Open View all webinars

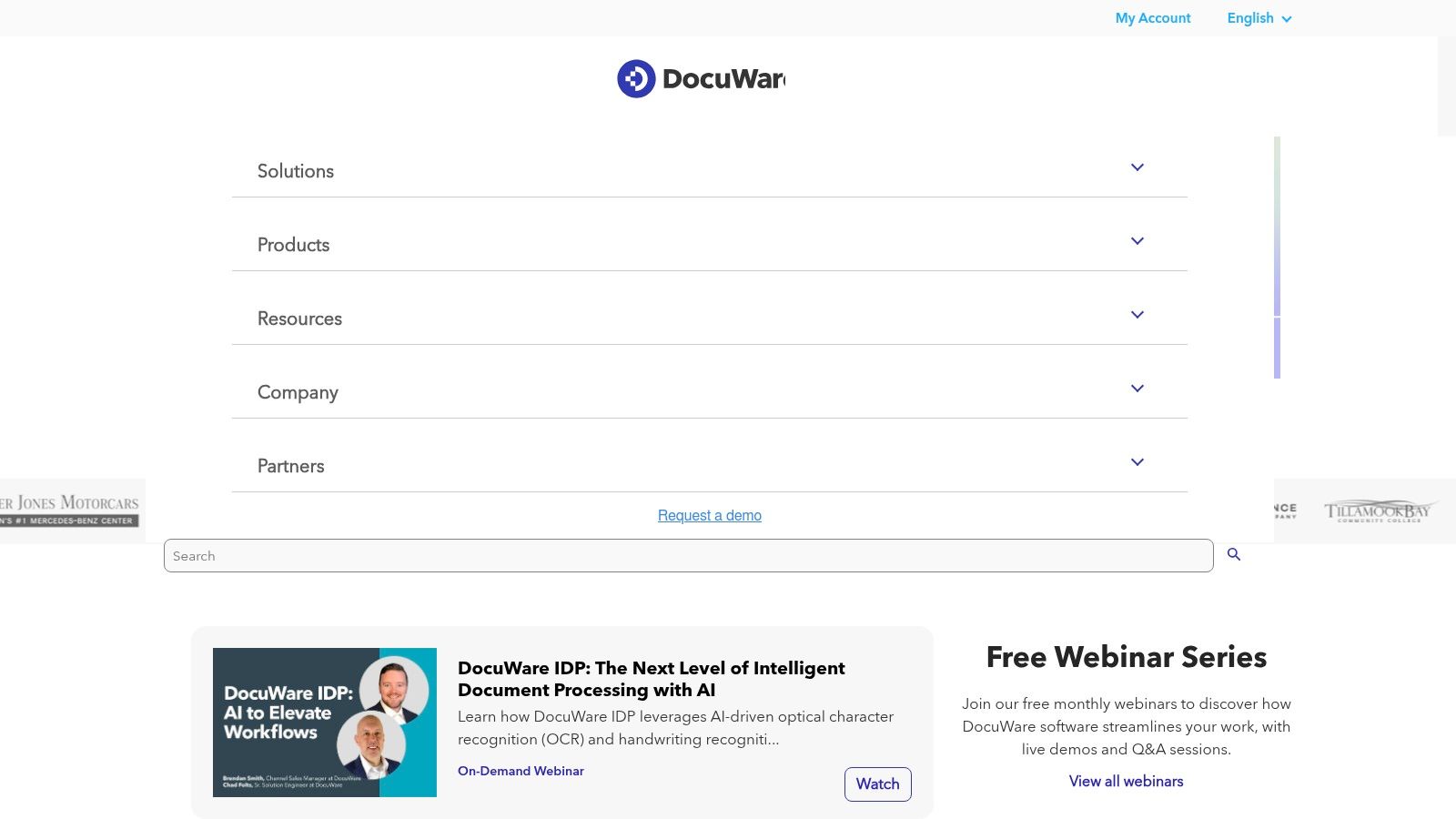[1126, 781]
